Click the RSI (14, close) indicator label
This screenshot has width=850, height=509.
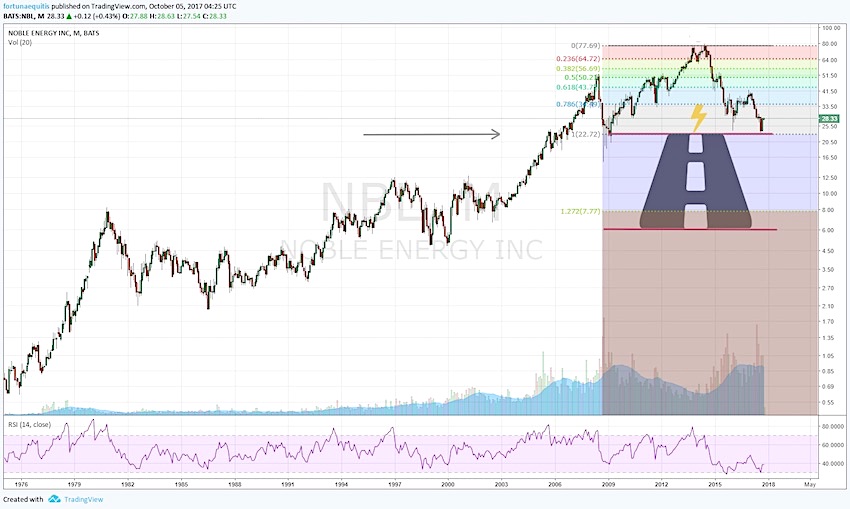point(29,424)
